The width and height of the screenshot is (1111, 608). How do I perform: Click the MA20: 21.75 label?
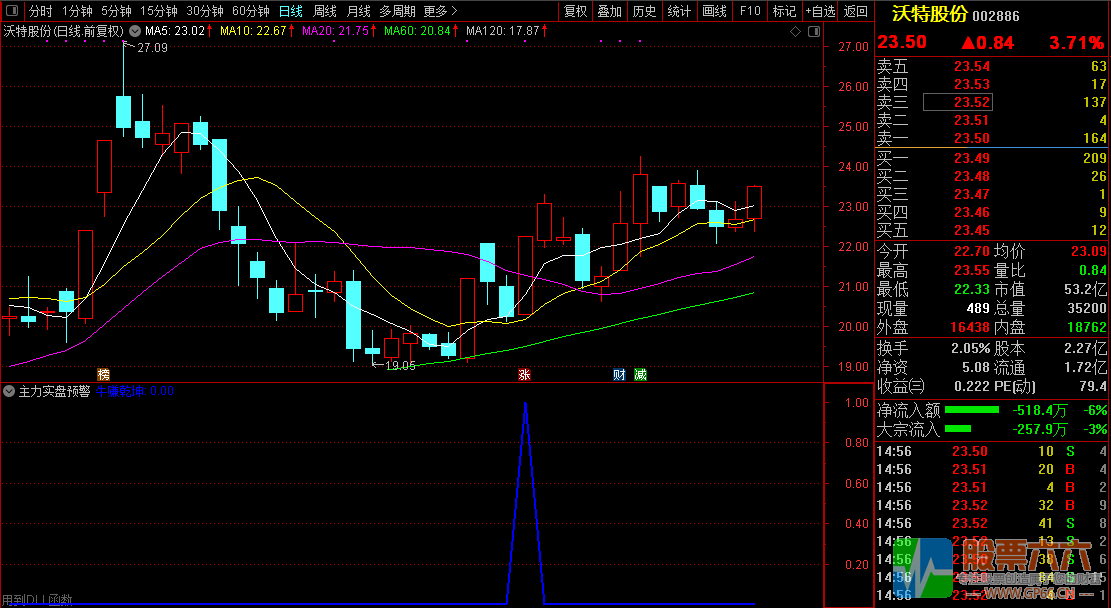(x=335, y=31)
